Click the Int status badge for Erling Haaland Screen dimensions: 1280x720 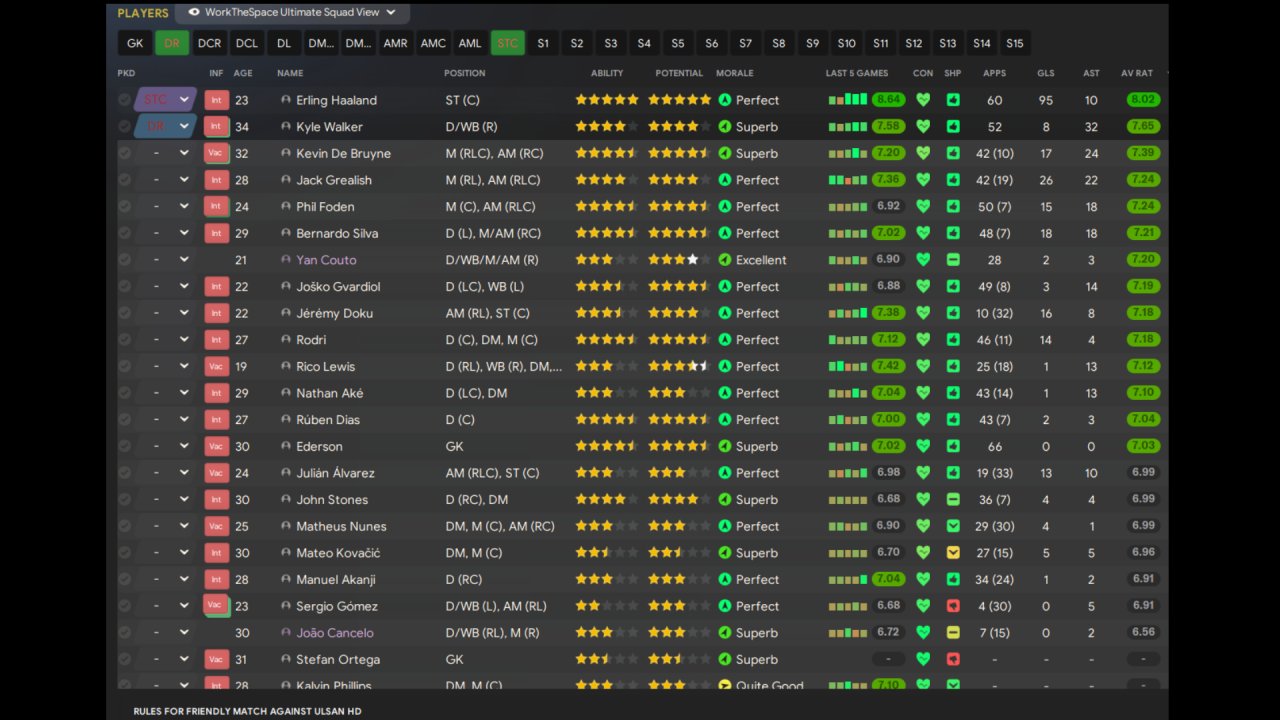click(216, 100)
